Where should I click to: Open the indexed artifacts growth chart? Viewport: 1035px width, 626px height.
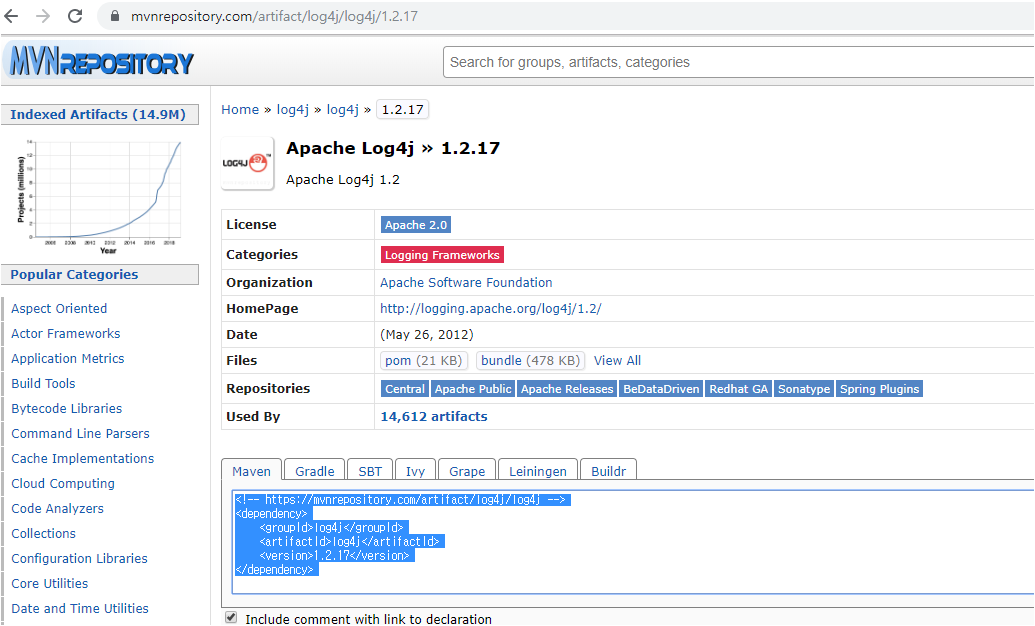(99, 196)
